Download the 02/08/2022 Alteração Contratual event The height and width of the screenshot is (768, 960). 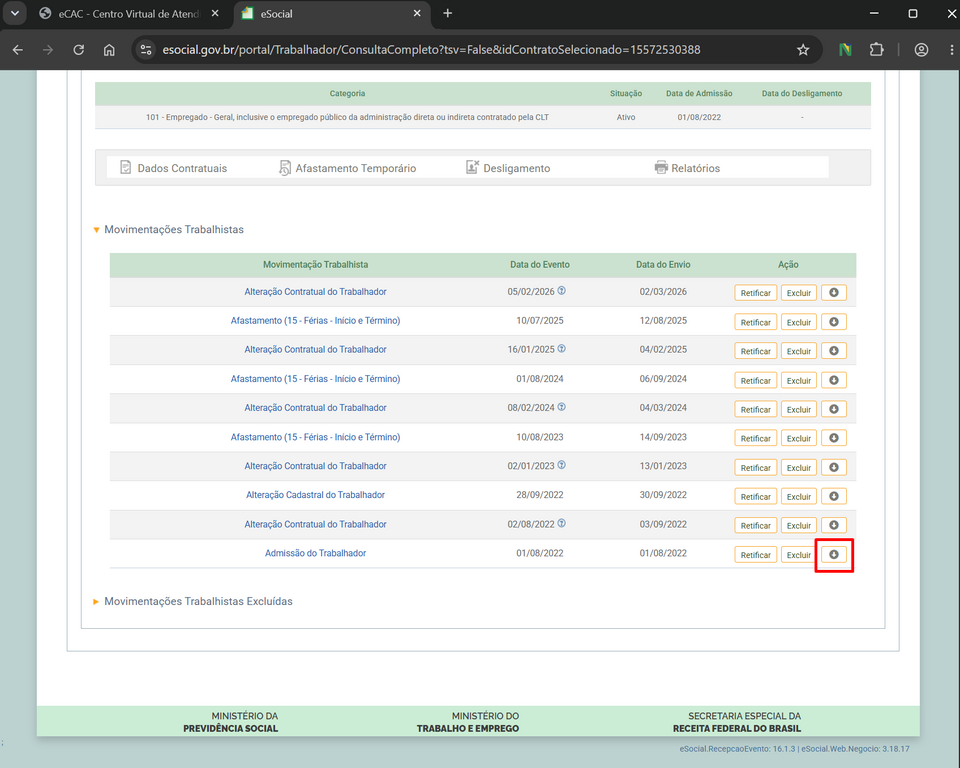[833, 525]
